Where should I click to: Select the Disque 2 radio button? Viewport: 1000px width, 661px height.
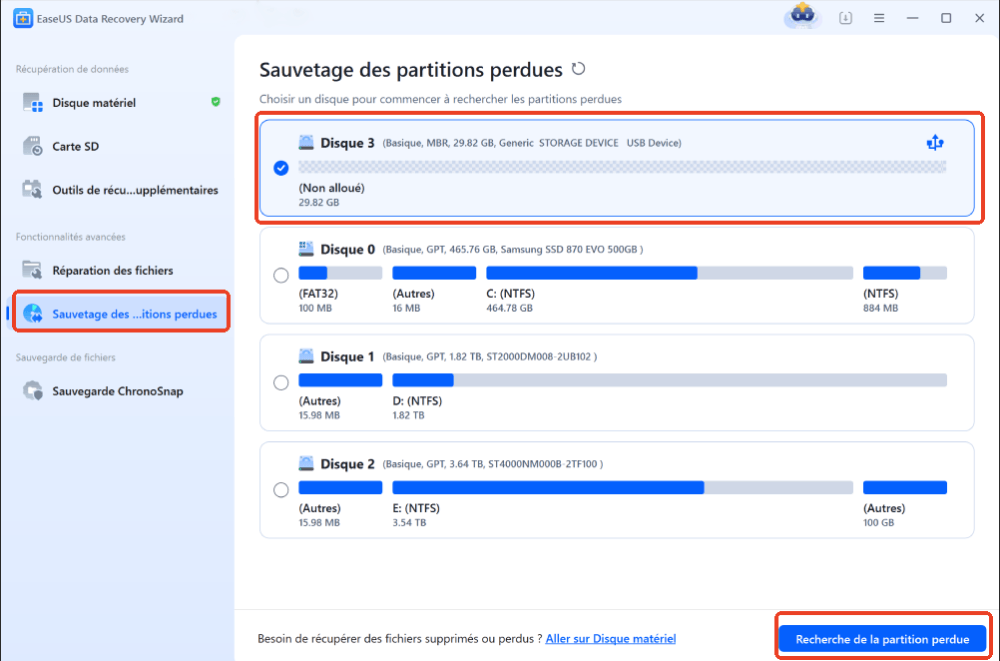click(x=281, y=490)
